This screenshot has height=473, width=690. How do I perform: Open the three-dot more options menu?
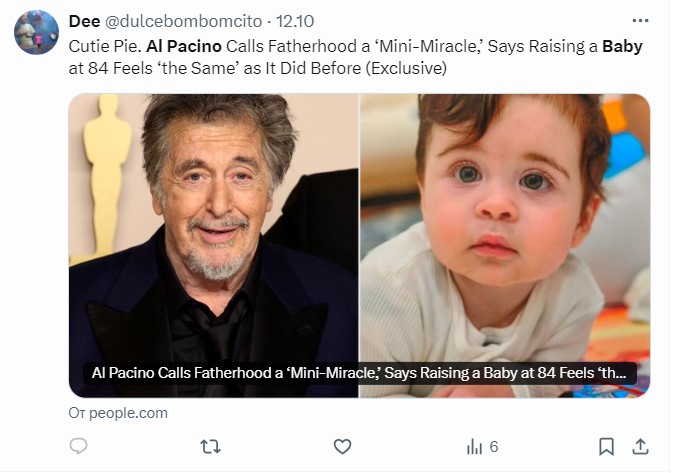coord(640,21)
